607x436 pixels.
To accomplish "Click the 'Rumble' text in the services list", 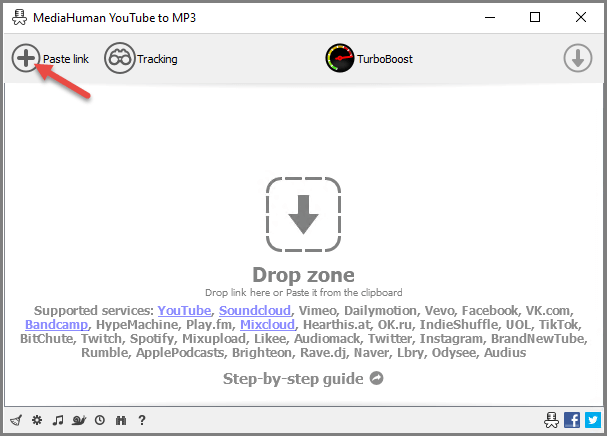I will (x=105, y=353).
